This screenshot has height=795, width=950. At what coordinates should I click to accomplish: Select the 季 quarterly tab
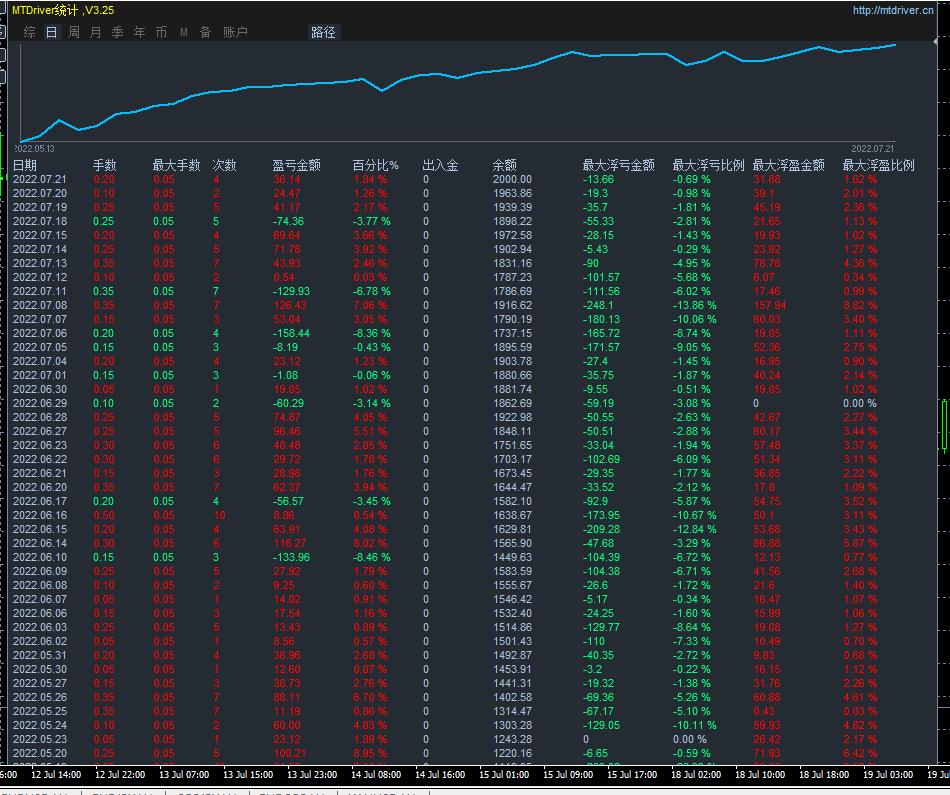[117, 32]
